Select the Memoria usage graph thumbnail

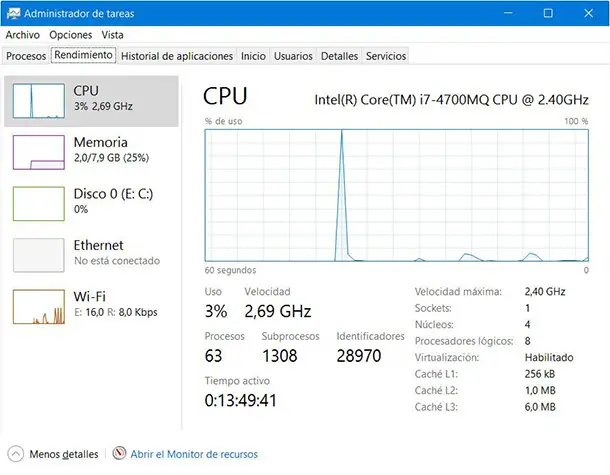pyautogui.click(x=37, y=151)
